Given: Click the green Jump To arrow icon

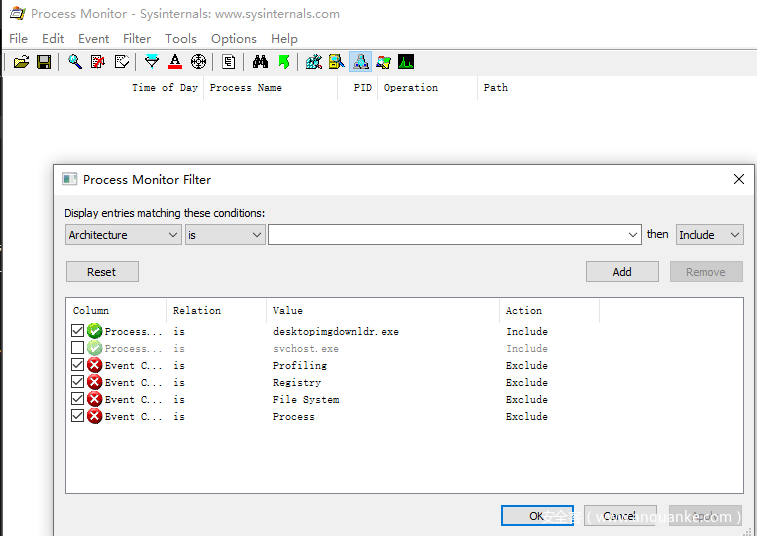Looking at the screenshot, I should (284, 62).
